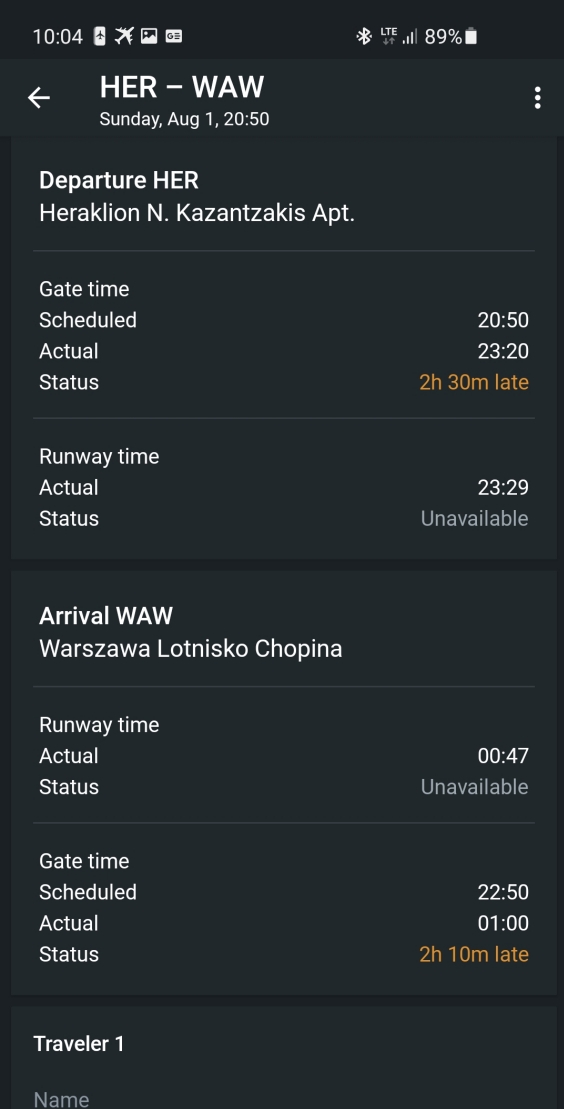Tap the Bluetooth status bar icon
Viewport: 564px width, 1109px height.
(x=364, y=36)
